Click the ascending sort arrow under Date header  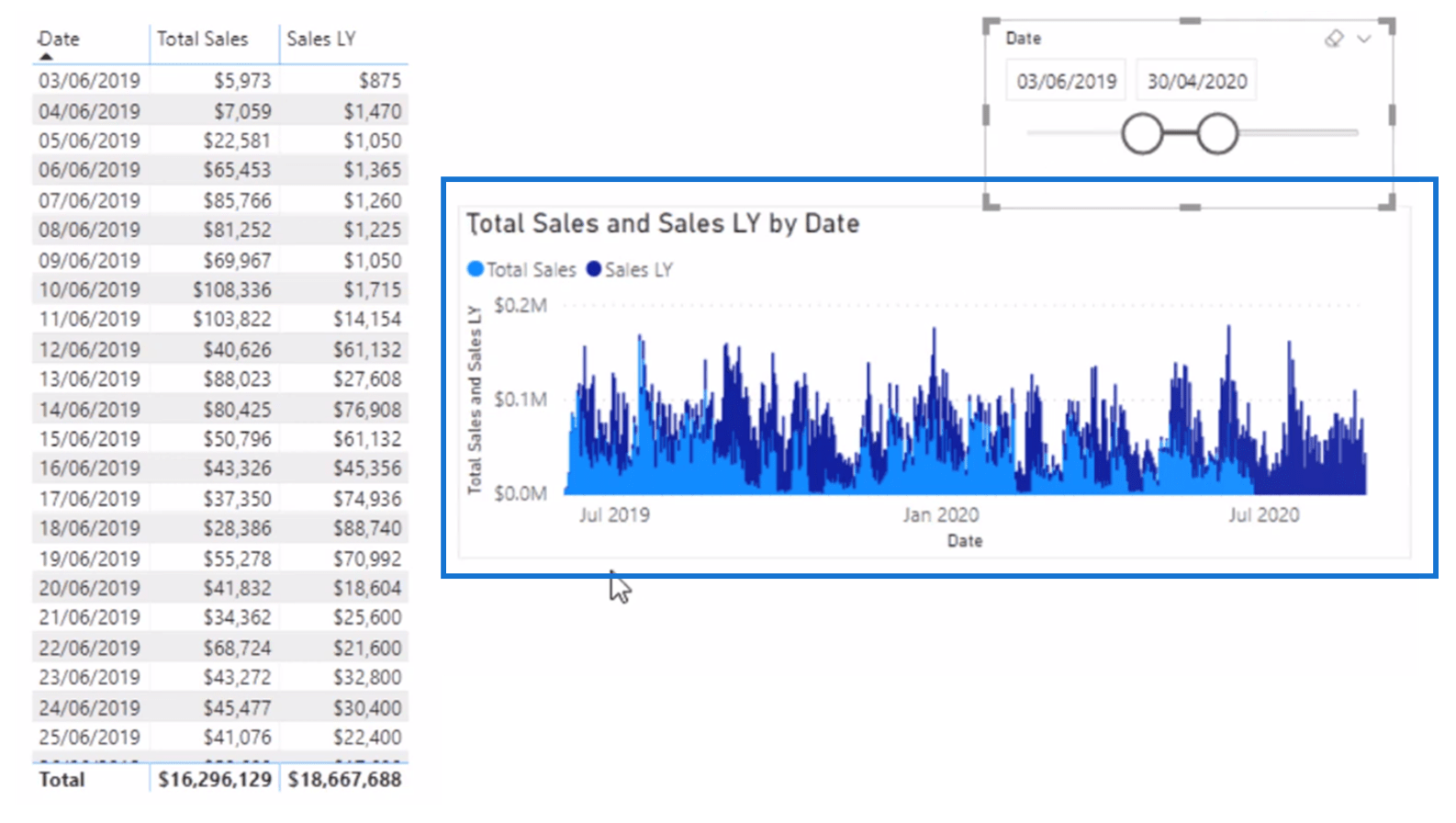(46, 57)
